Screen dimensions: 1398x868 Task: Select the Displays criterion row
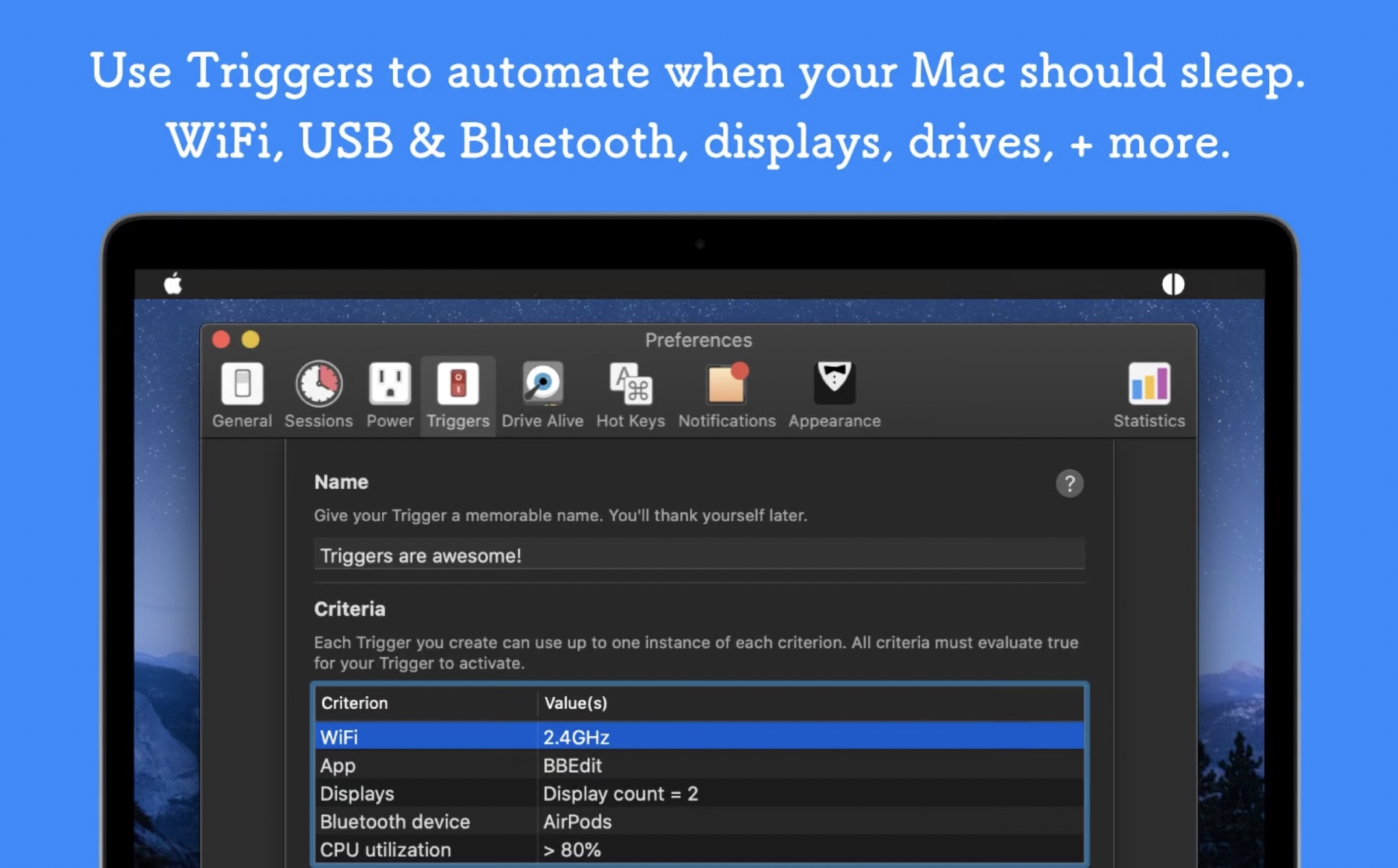(x=698, y=793)
